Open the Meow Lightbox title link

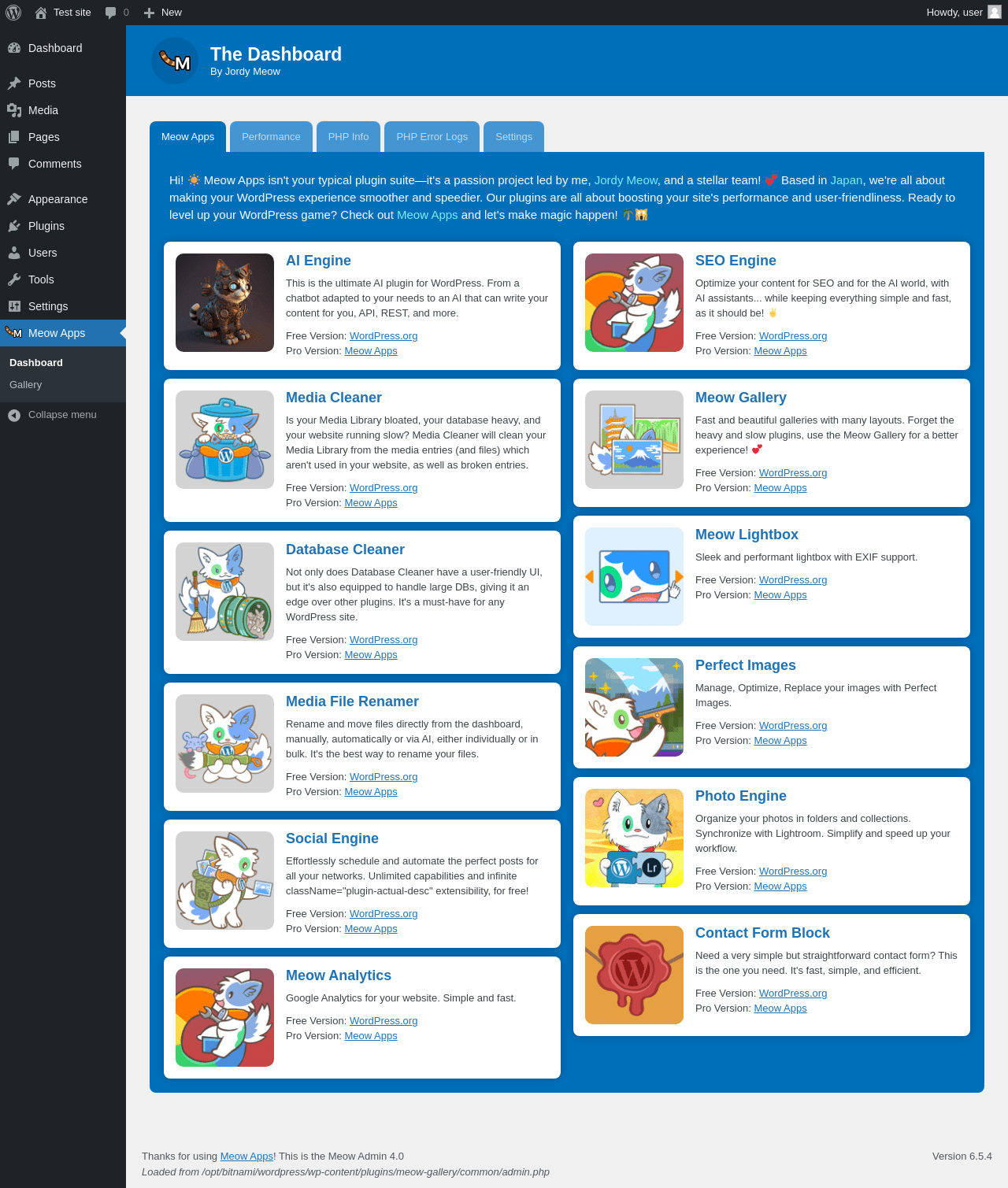pyautogui.click(x=747, y=535)
